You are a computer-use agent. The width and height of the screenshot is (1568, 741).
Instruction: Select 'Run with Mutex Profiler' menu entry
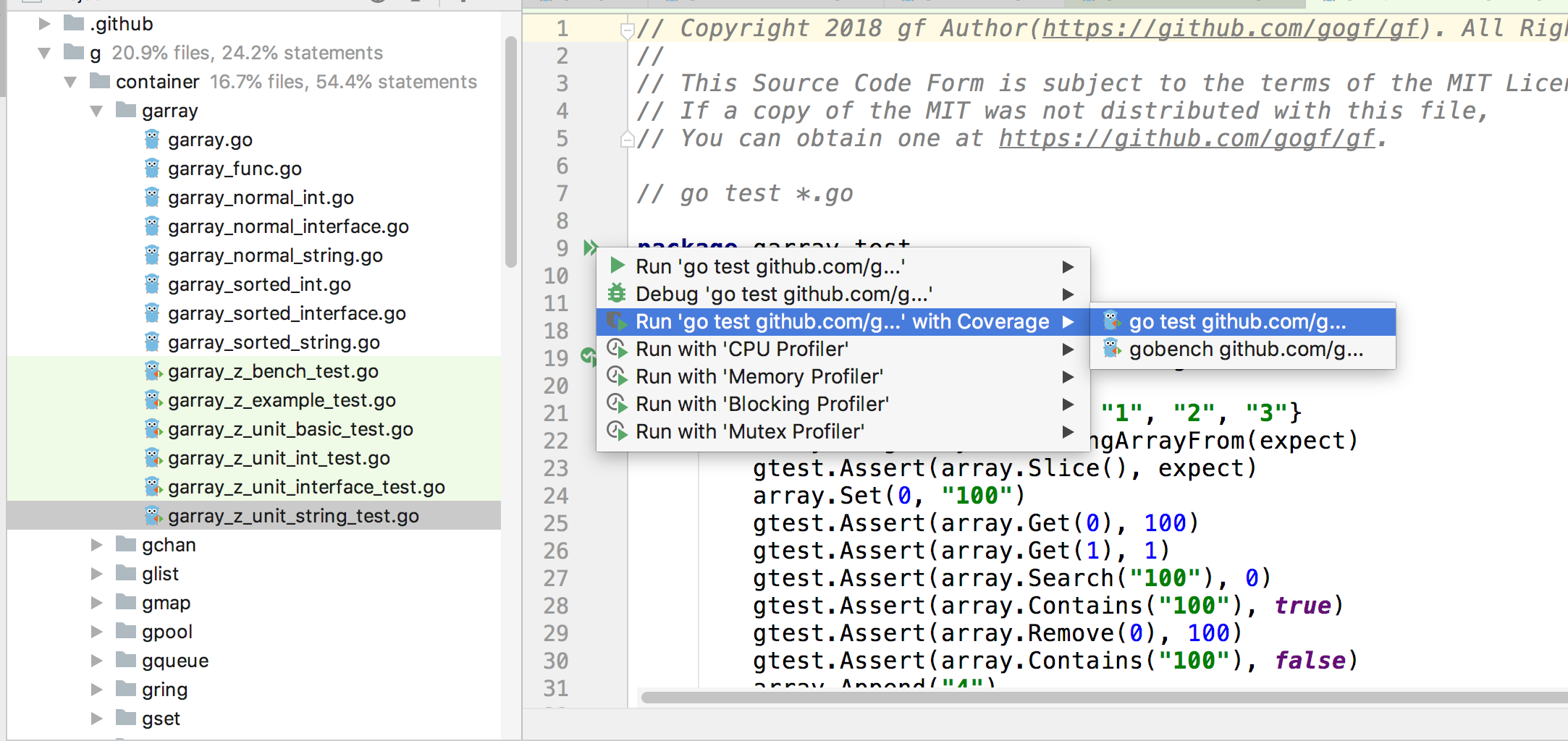(749, 431)
